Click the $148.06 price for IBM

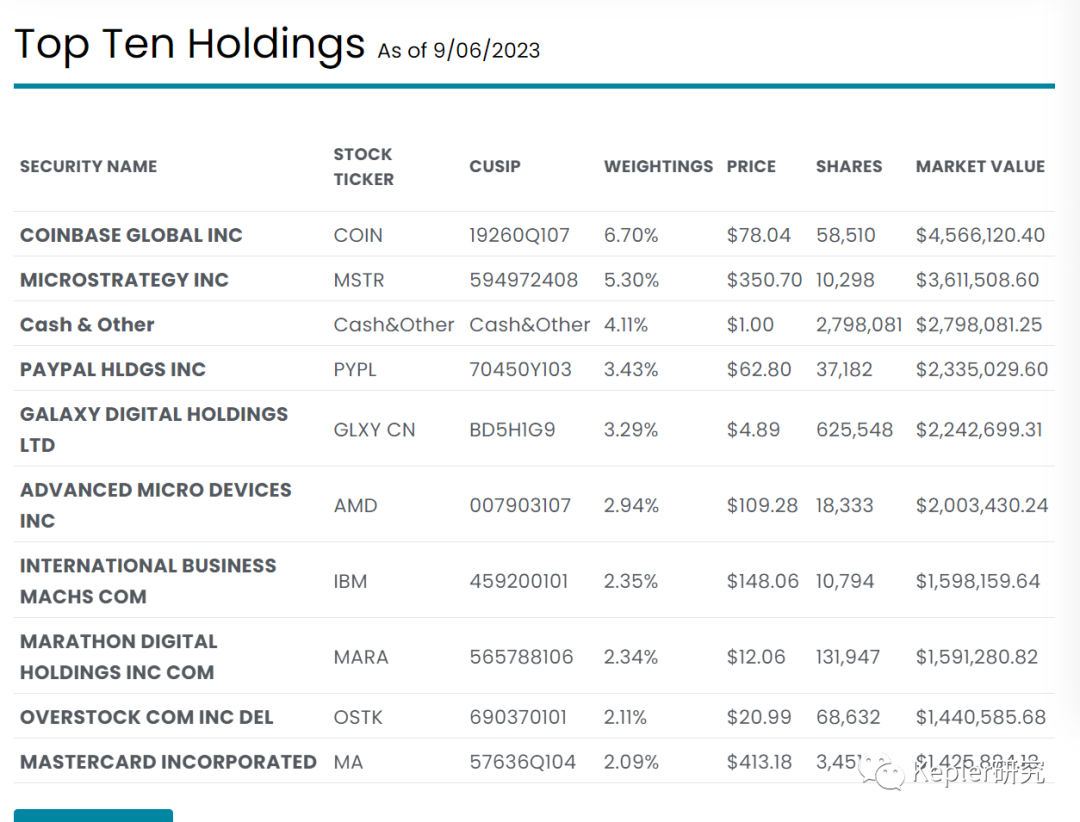coord(762,582)
